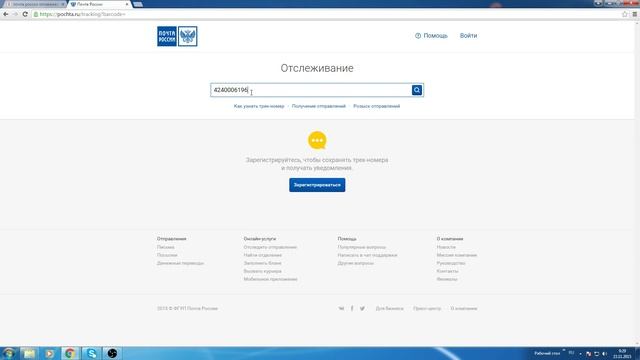Open Мобильное приложение footer link
Screen dimensions: 640x360
[270, 279]
